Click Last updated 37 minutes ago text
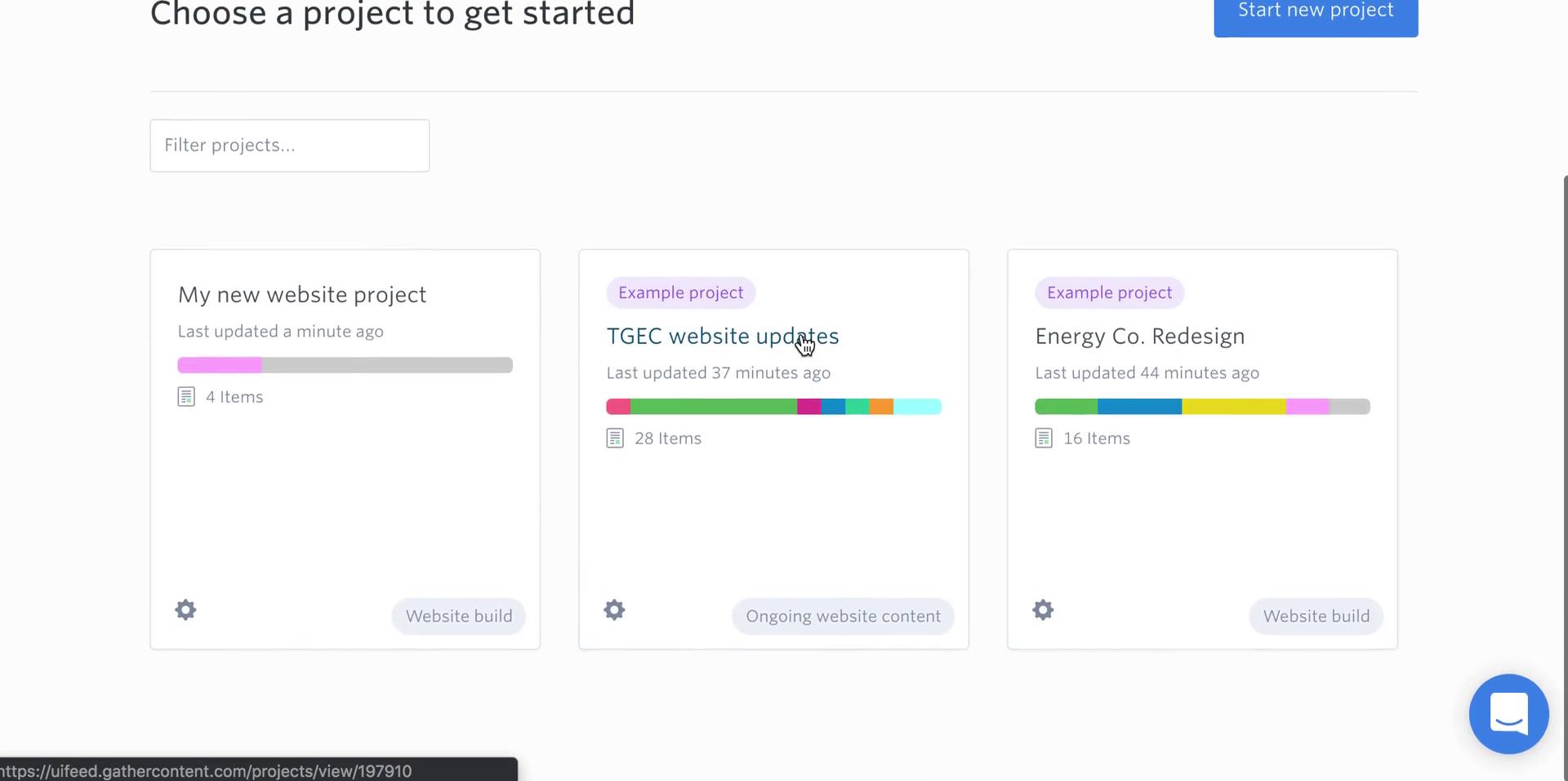Viewport: 1568px width, 781px height. click(719, 373)
